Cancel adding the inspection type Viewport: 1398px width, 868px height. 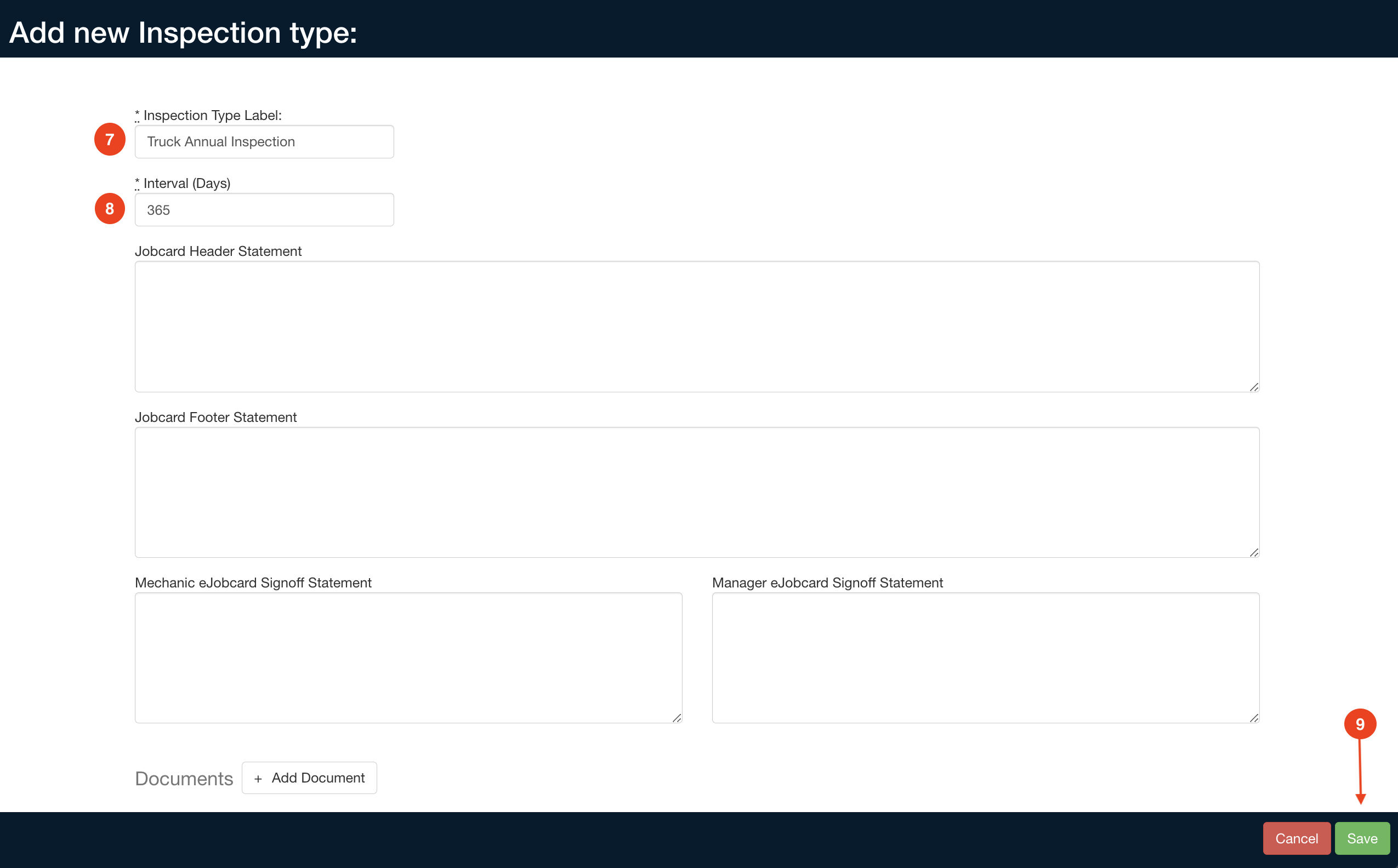[1296, 839]
